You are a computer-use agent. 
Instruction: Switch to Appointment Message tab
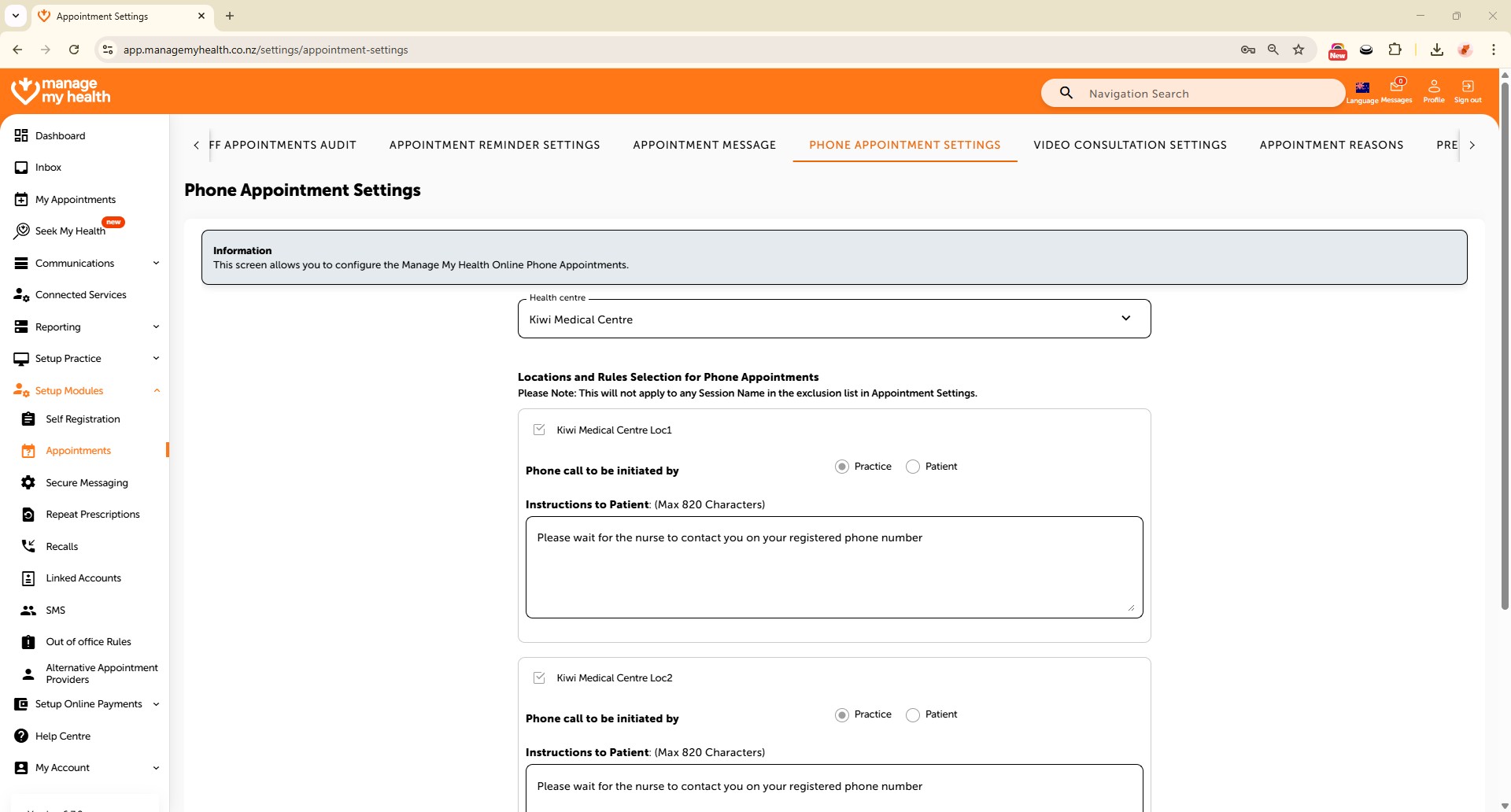(704, 145)
